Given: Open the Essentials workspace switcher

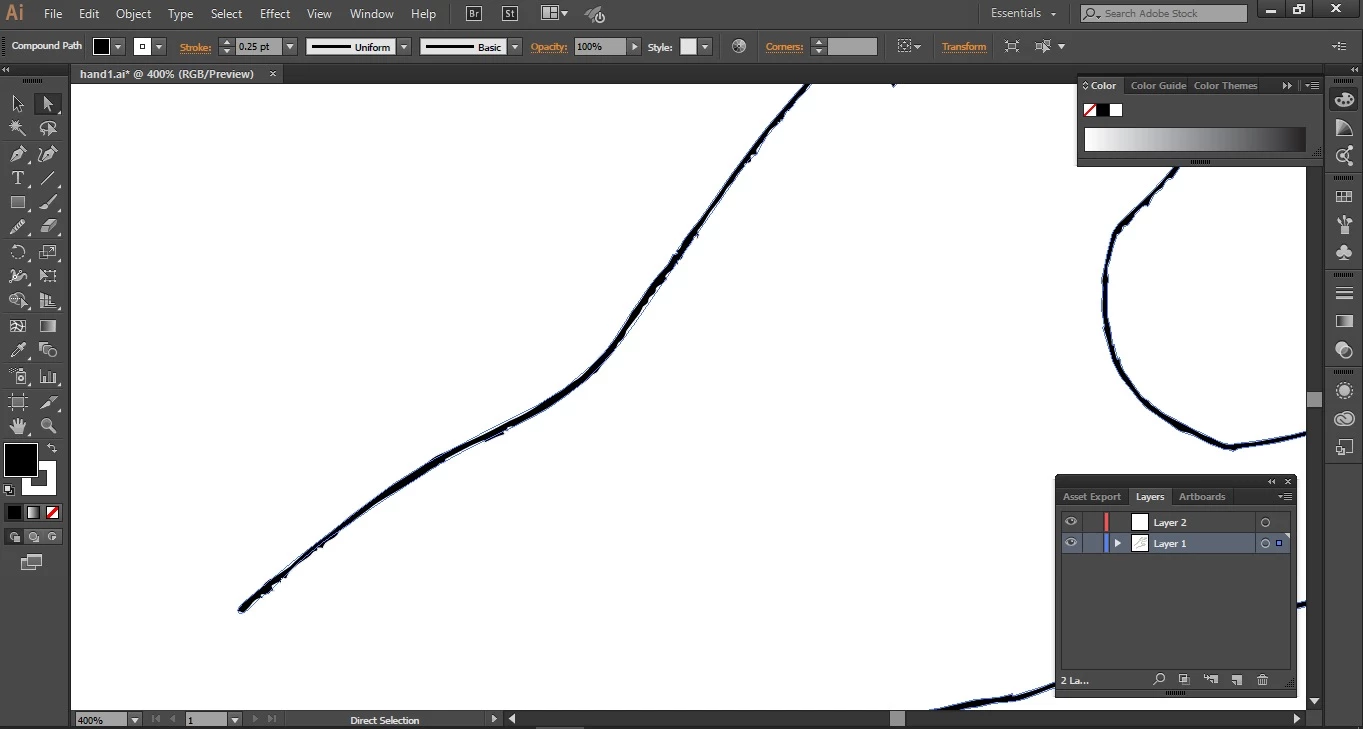Looking at the screenshot, I should (x=1023, y=13).
